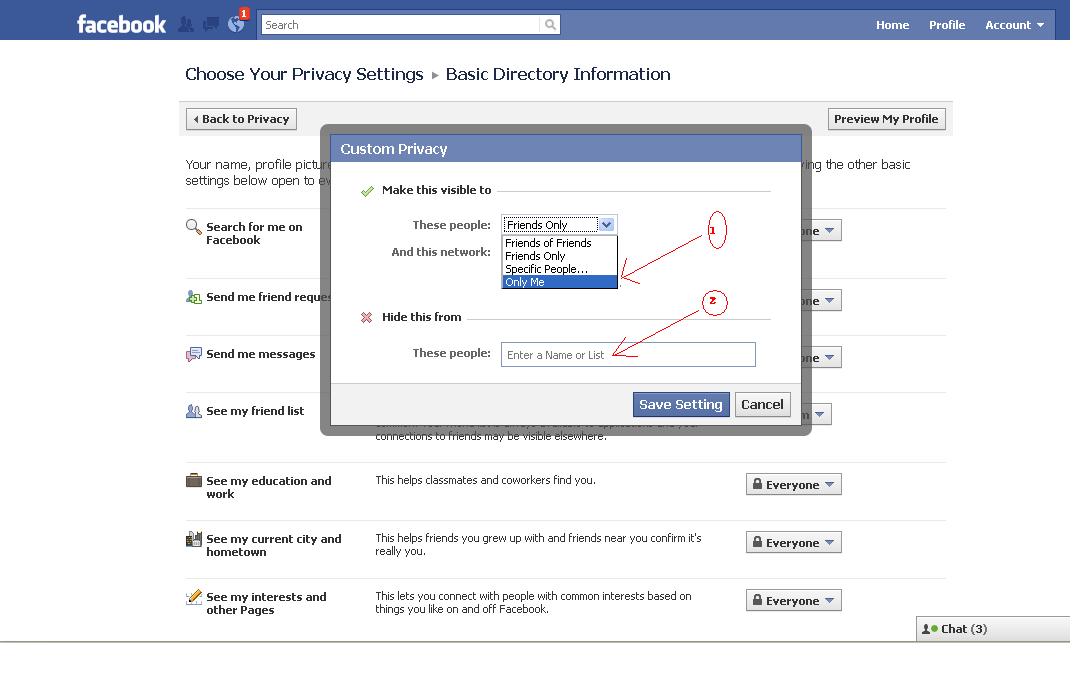Click Choose Your Privacy Settings breadcrumb

coord(304,74)
